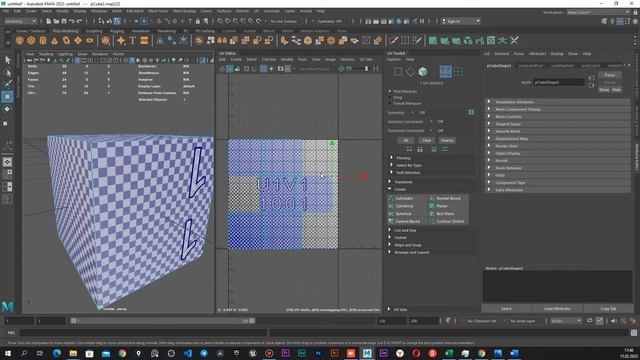Image resolution: width=640 pixels, height=360 pixels.
Task: Click the Planar projection icon
Action: pyautogui.click(x=431, y=206)
